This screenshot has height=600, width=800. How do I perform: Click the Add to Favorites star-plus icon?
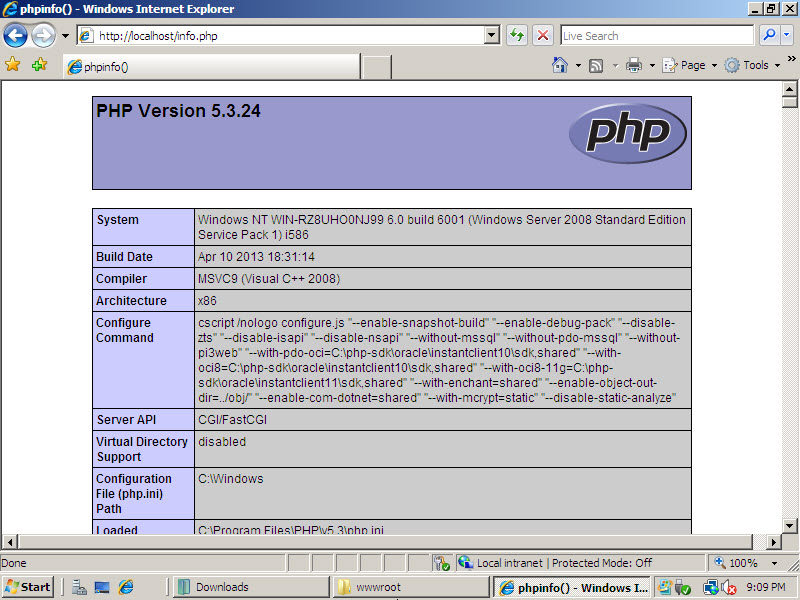coord(39,65)
